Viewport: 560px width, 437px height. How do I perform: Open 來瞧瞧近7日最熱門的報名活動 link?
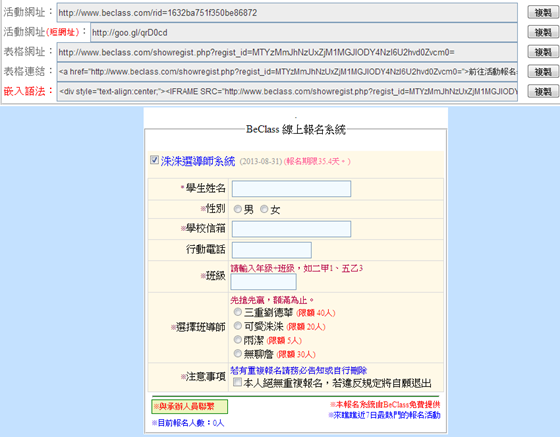(384, 415)
